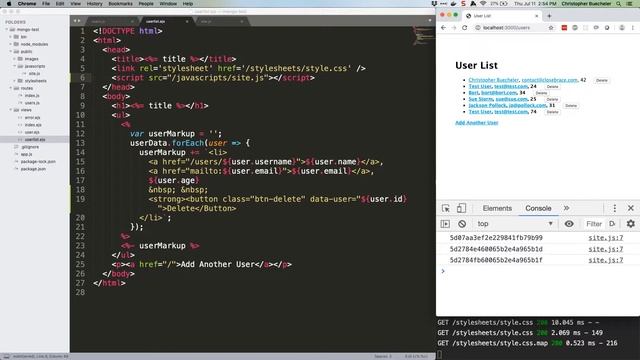Open the top JavaScript context dropdown

(515, 224)
